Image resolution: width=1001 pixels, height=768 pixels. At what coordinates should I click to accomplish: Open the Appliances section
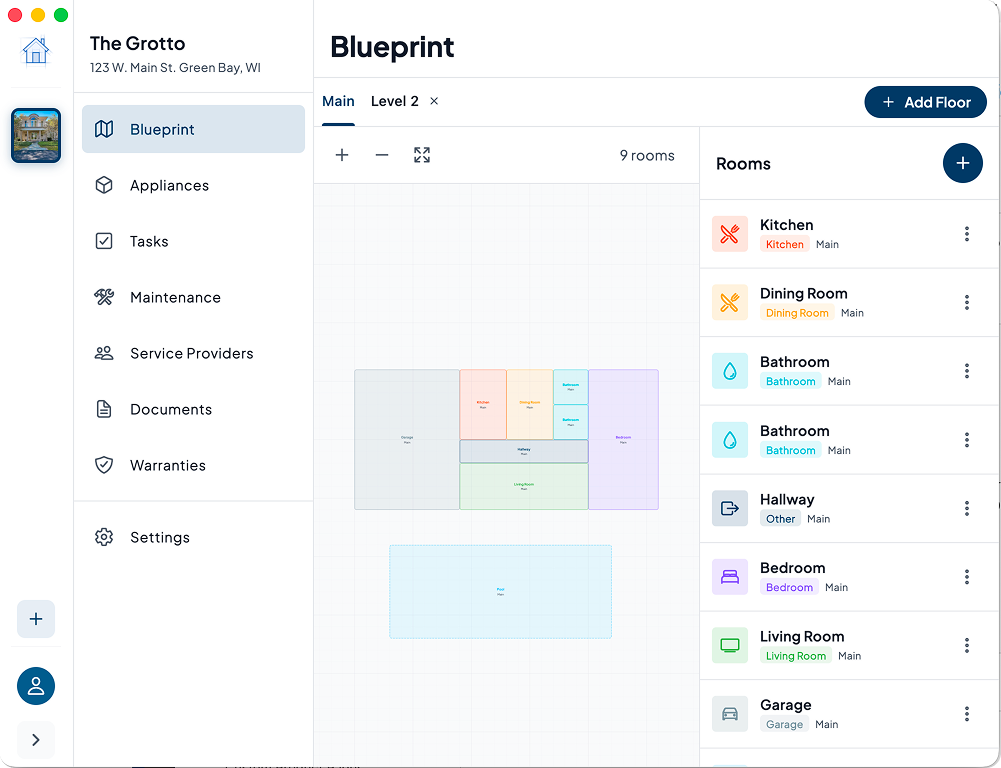point(168,185)
